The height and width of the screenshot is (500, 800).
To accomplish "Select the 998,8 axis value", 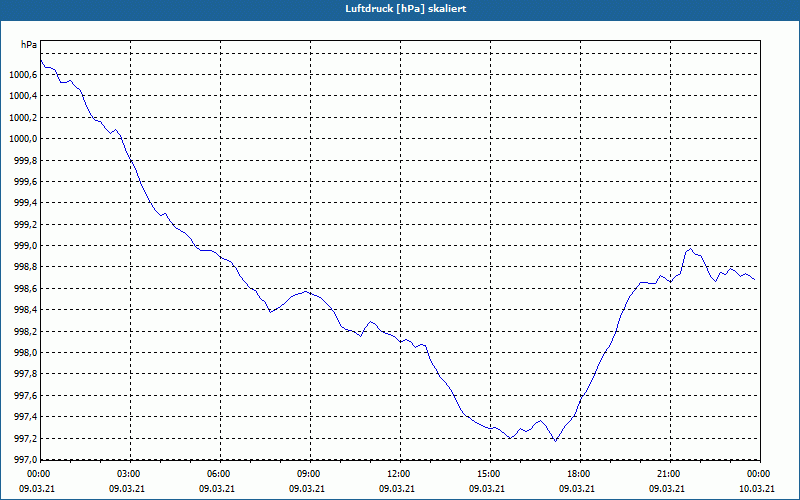I will 26,267.
